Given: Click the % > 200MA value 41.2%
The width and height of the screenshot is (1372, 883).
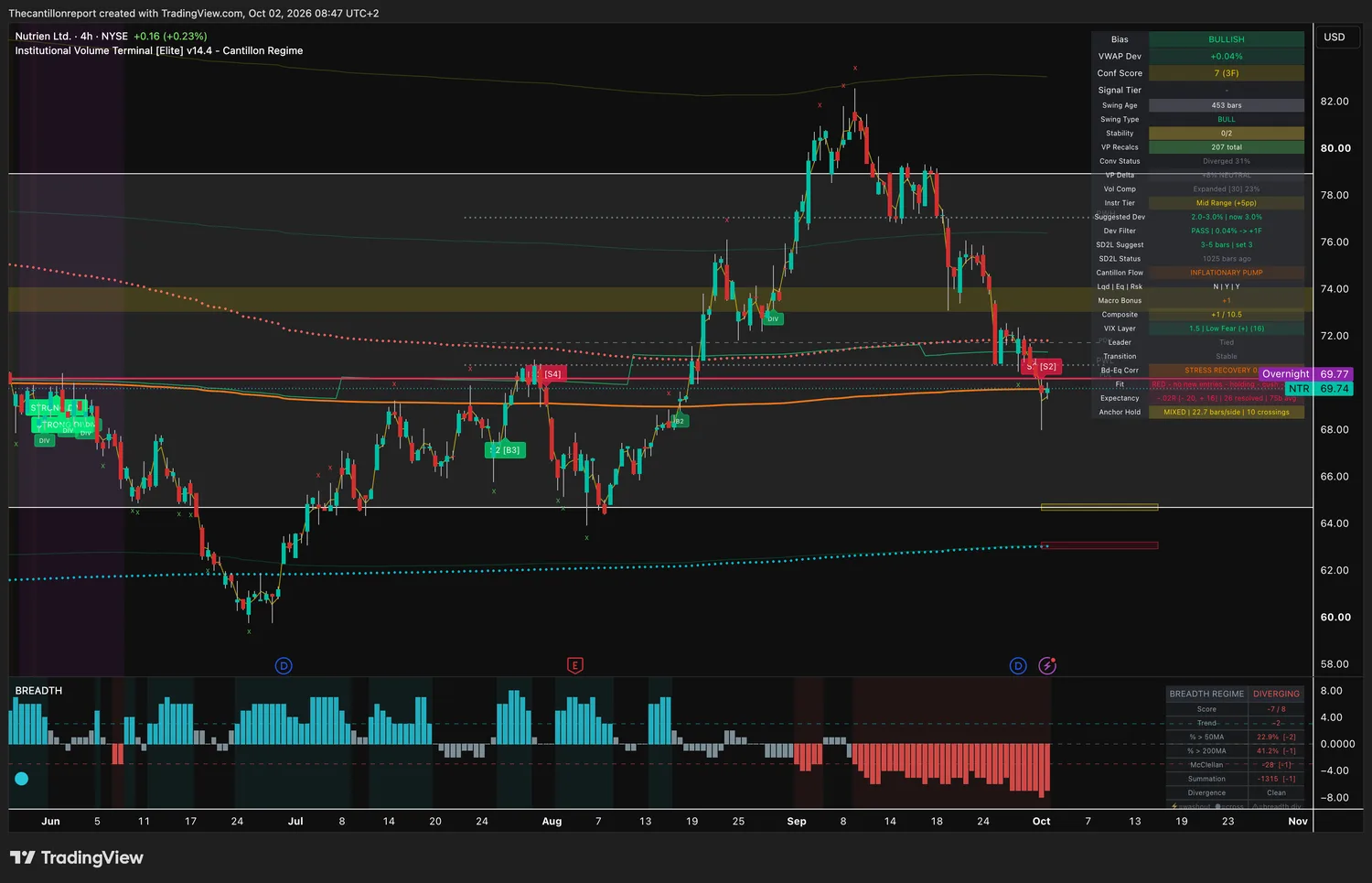Looking at the screenshot, I should pos(1276,751).
